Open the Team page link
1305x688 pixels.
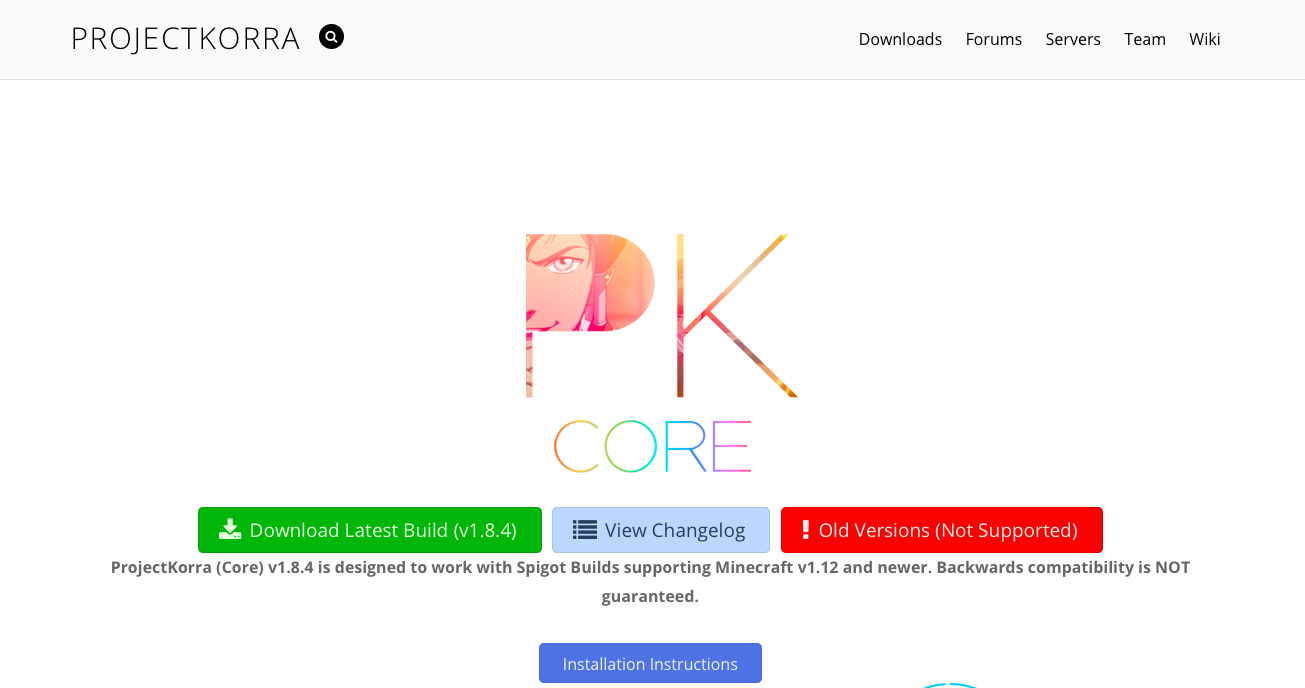(1144, 39)
